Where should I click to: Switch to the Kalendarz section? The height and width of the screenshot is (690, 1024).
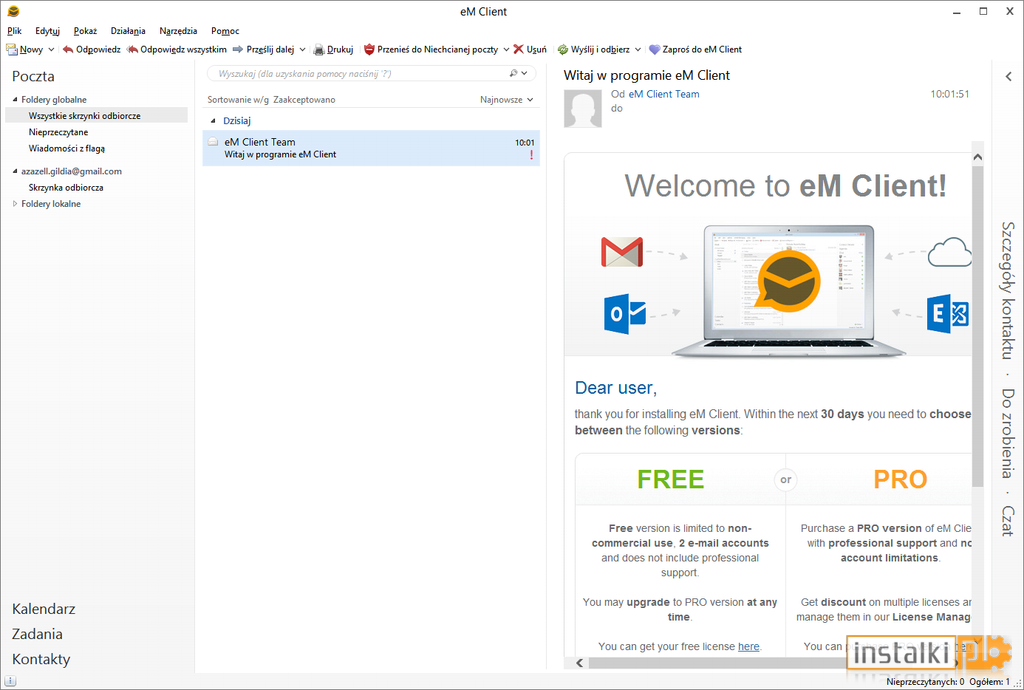44,609
